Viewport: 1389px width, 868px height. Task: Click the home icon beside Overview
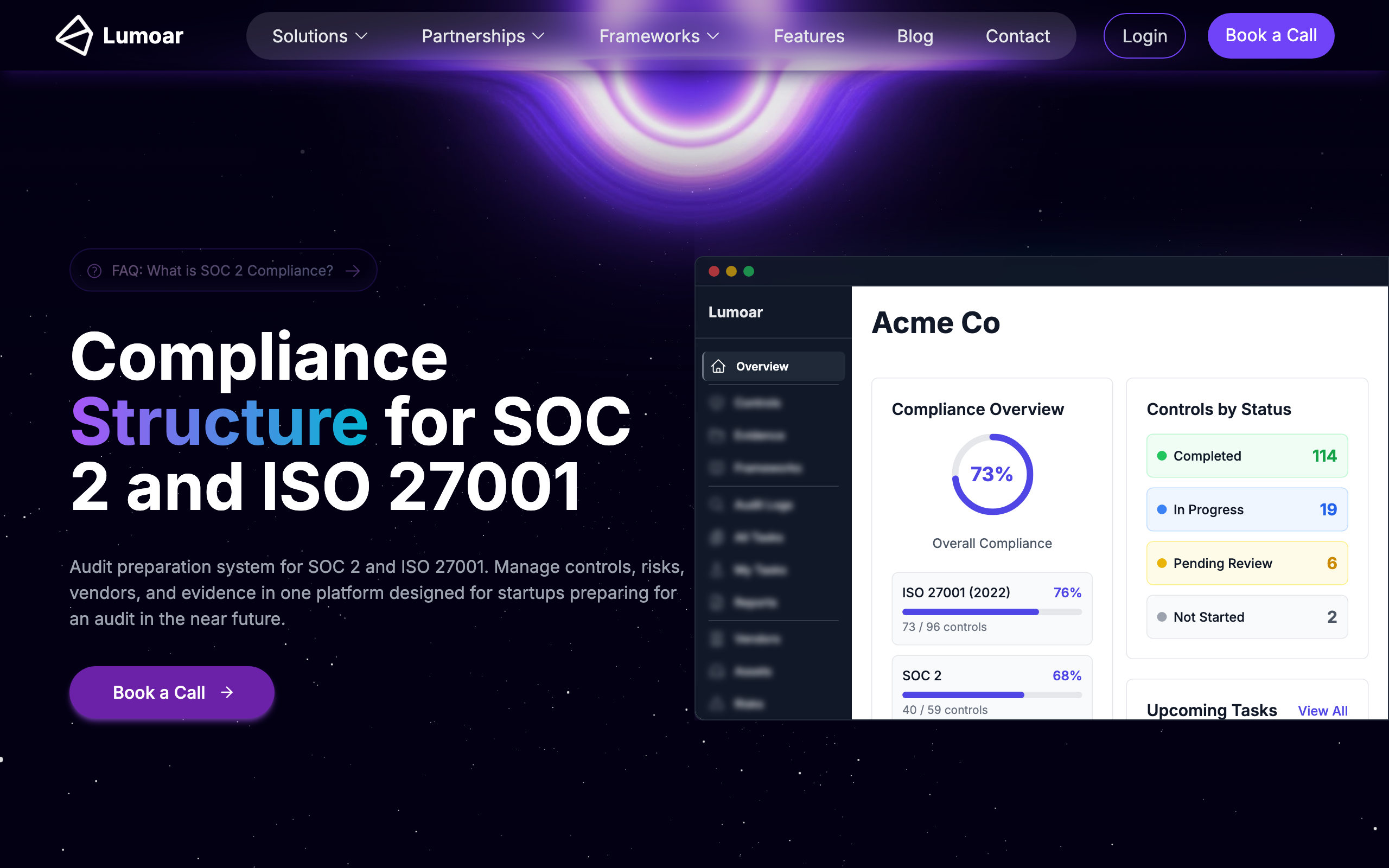718,366
